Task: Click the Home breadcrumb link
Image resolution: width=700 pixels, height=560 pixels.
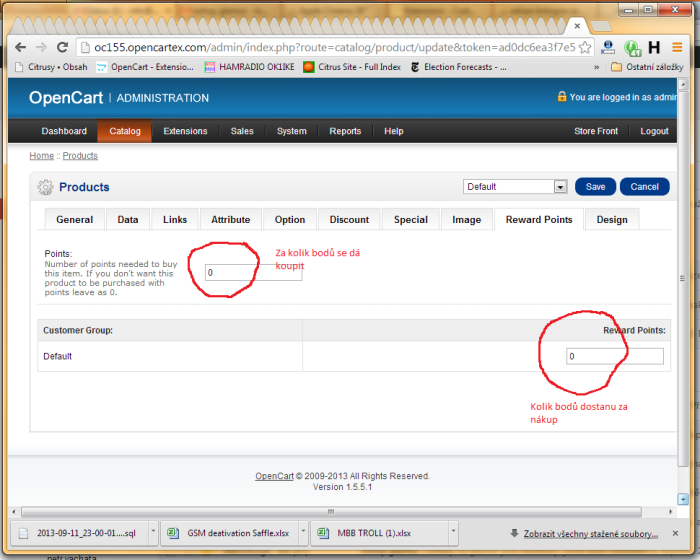Action: coord(42,156)
